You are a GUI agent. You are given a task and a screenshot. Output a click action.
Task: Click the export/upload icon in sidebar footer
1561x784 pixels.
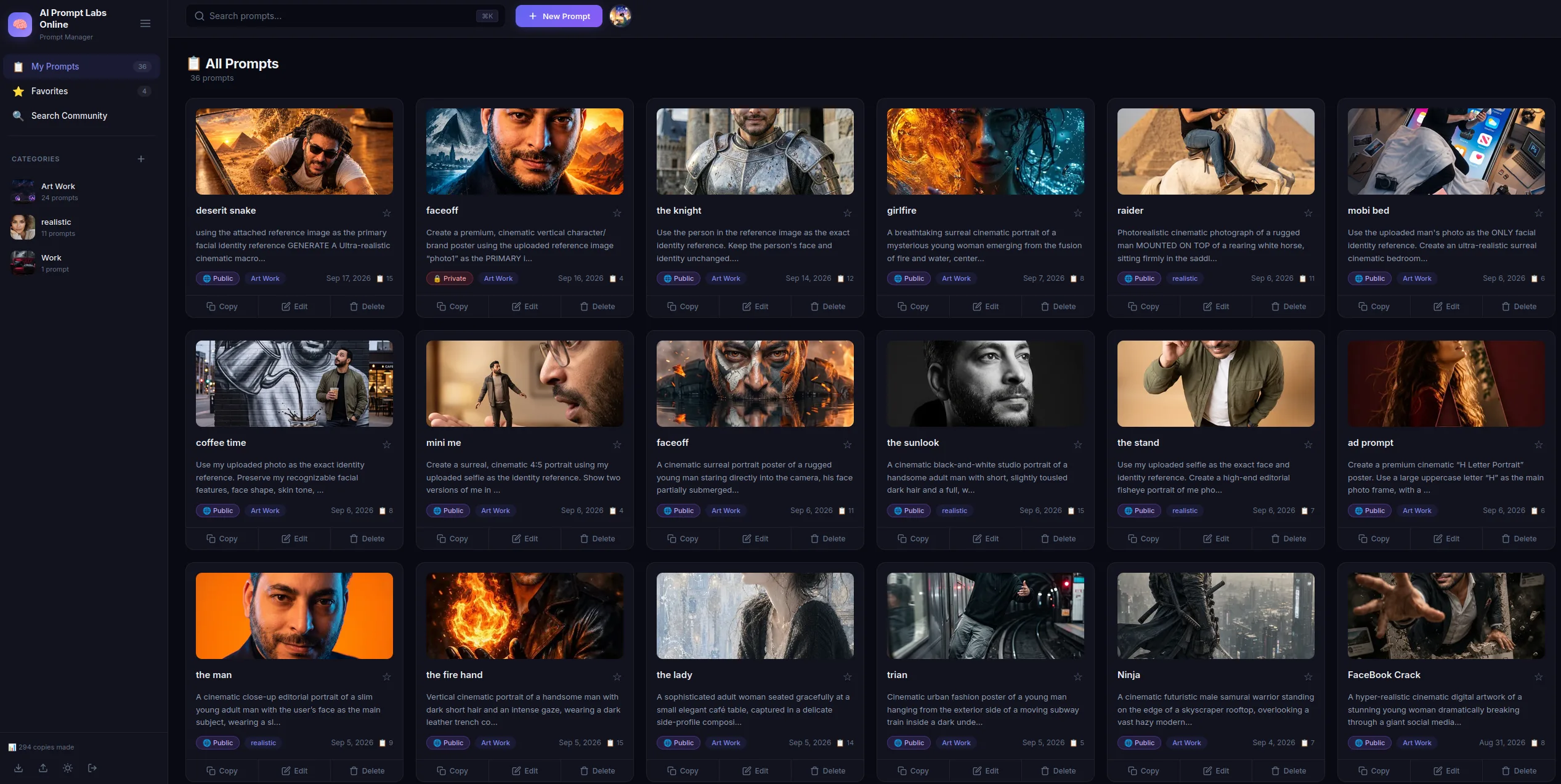tap(43, 768)
